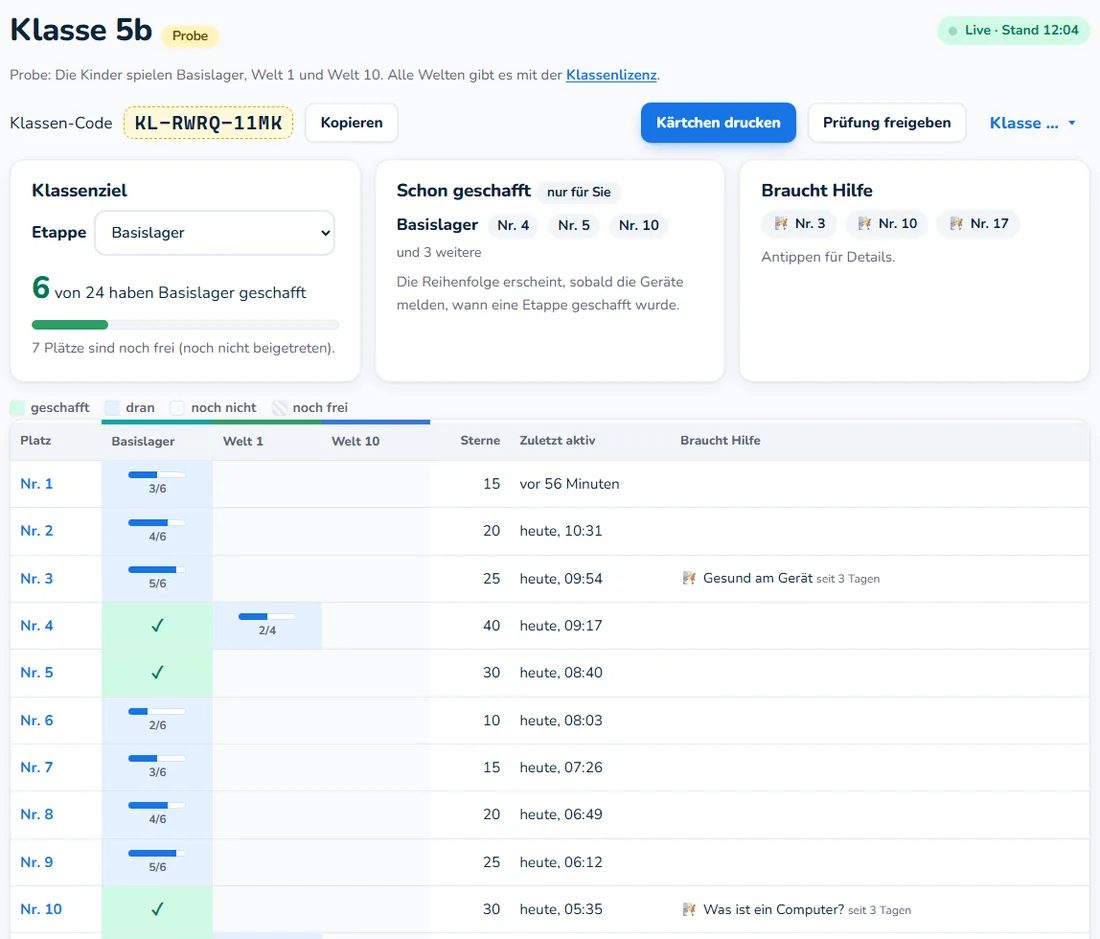Viewport: 1100px width, 939px height.
Task: Open student Nr. 1 in the table
Action: pos(36,484)
